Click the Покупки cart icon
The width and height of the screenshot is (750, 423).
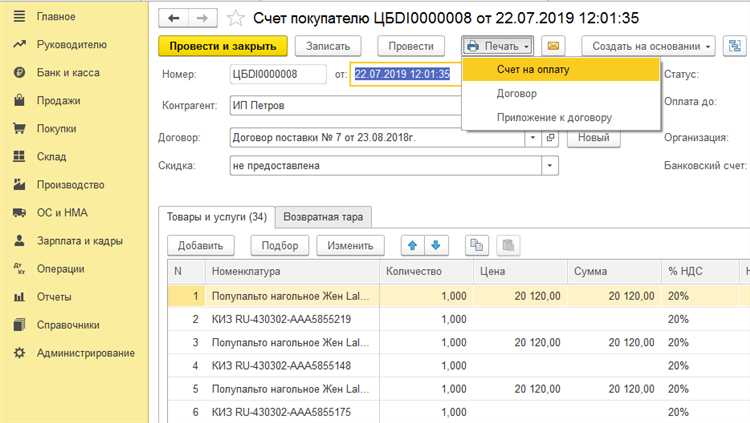19,129
